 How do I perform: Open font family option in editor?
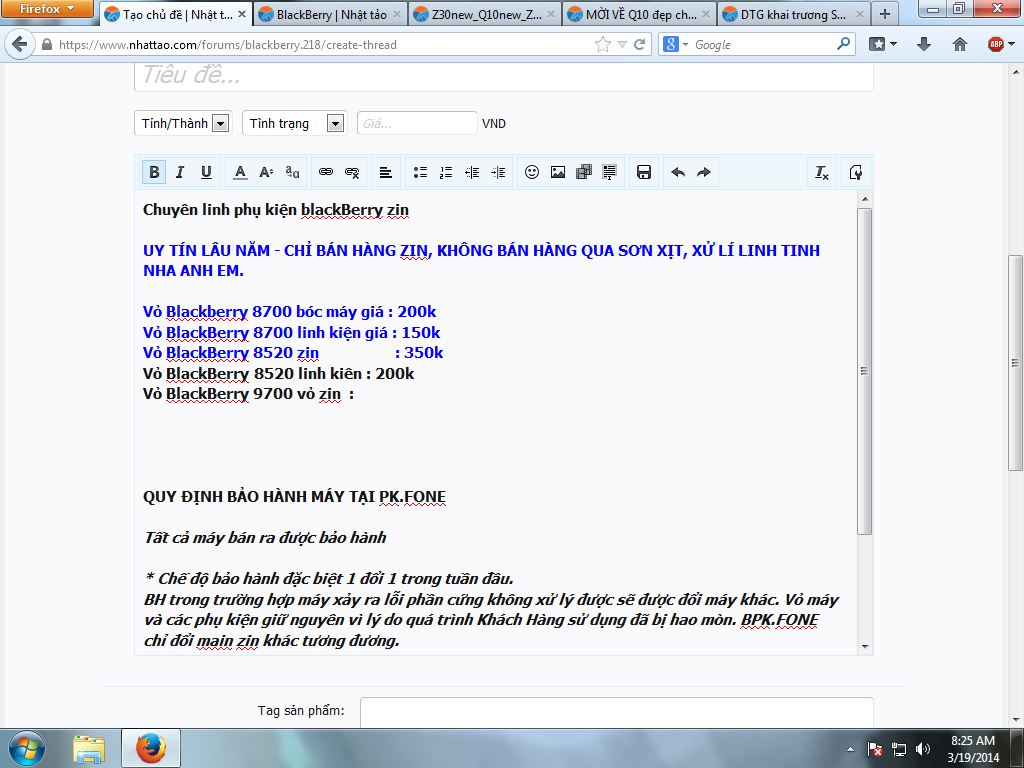click(x=292, y=172)
